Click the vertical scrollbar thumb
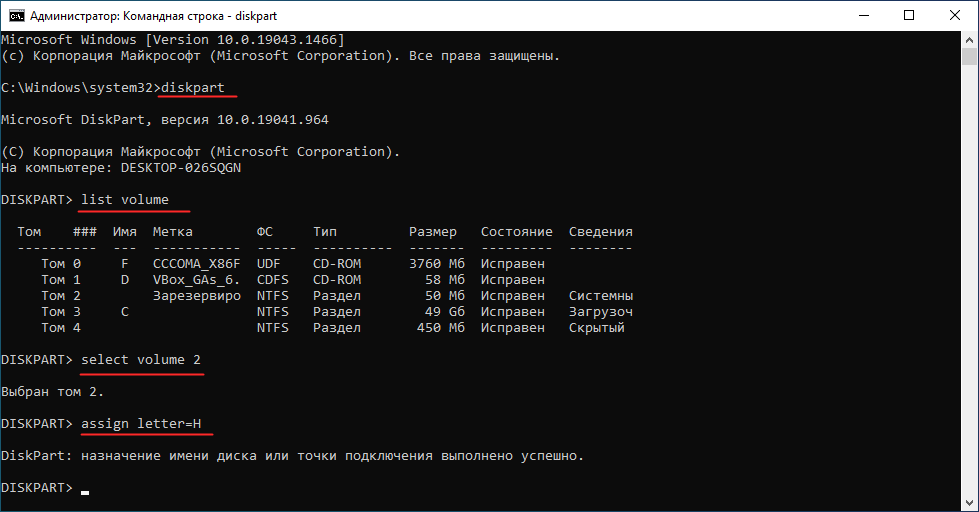This screenshot has height=512, width=979. tap(969, 56)
